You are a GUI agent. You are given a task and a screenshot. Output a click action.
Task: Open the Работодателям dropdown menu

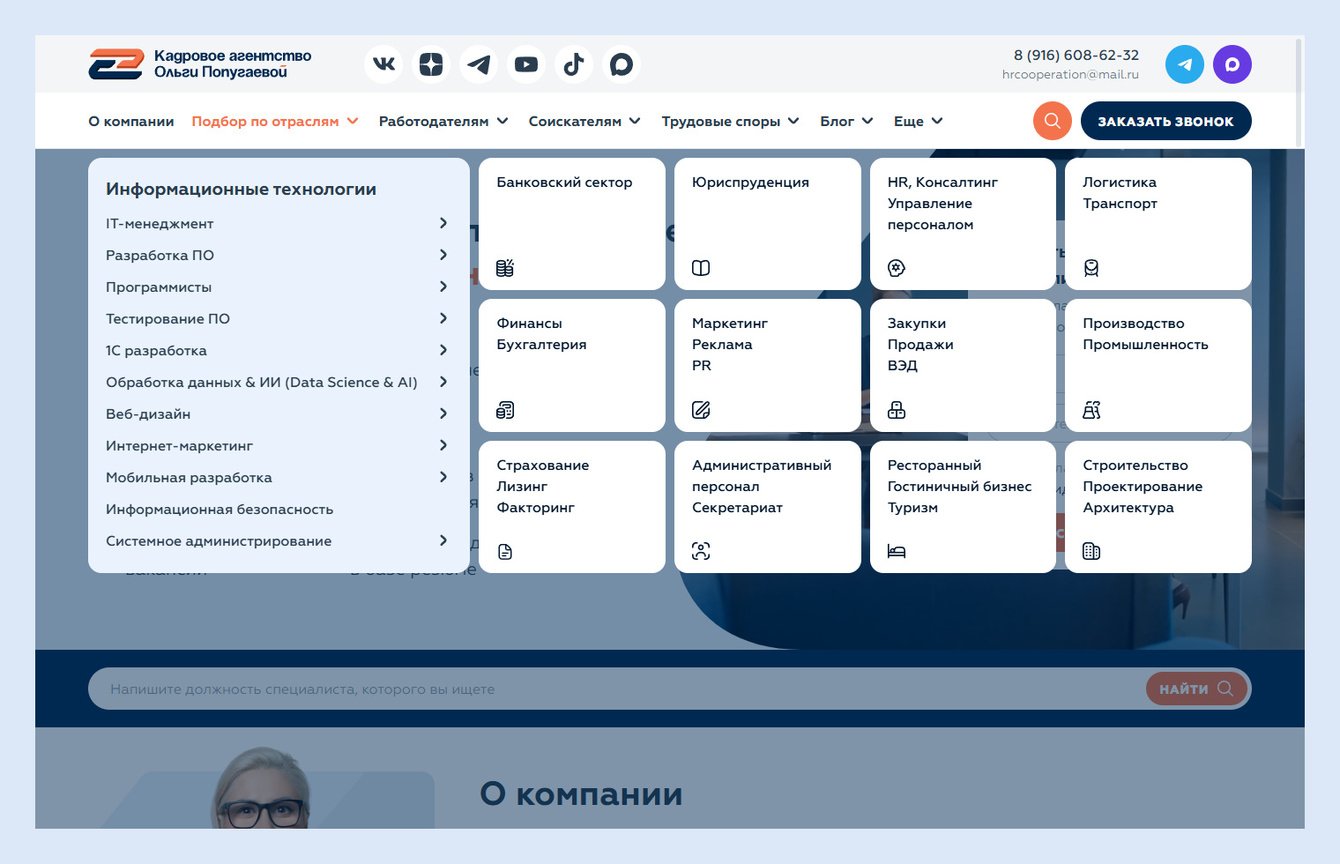click(443, 121)
